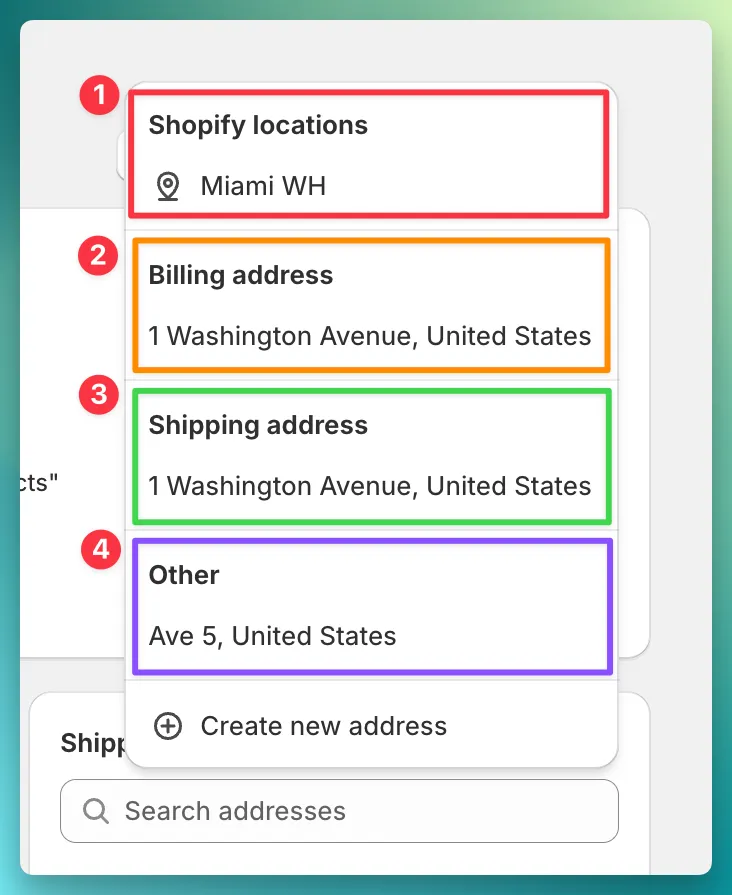
Task: Pick the Ave 5, United States address
Action: pyautogui.click(x=272, y=636)
